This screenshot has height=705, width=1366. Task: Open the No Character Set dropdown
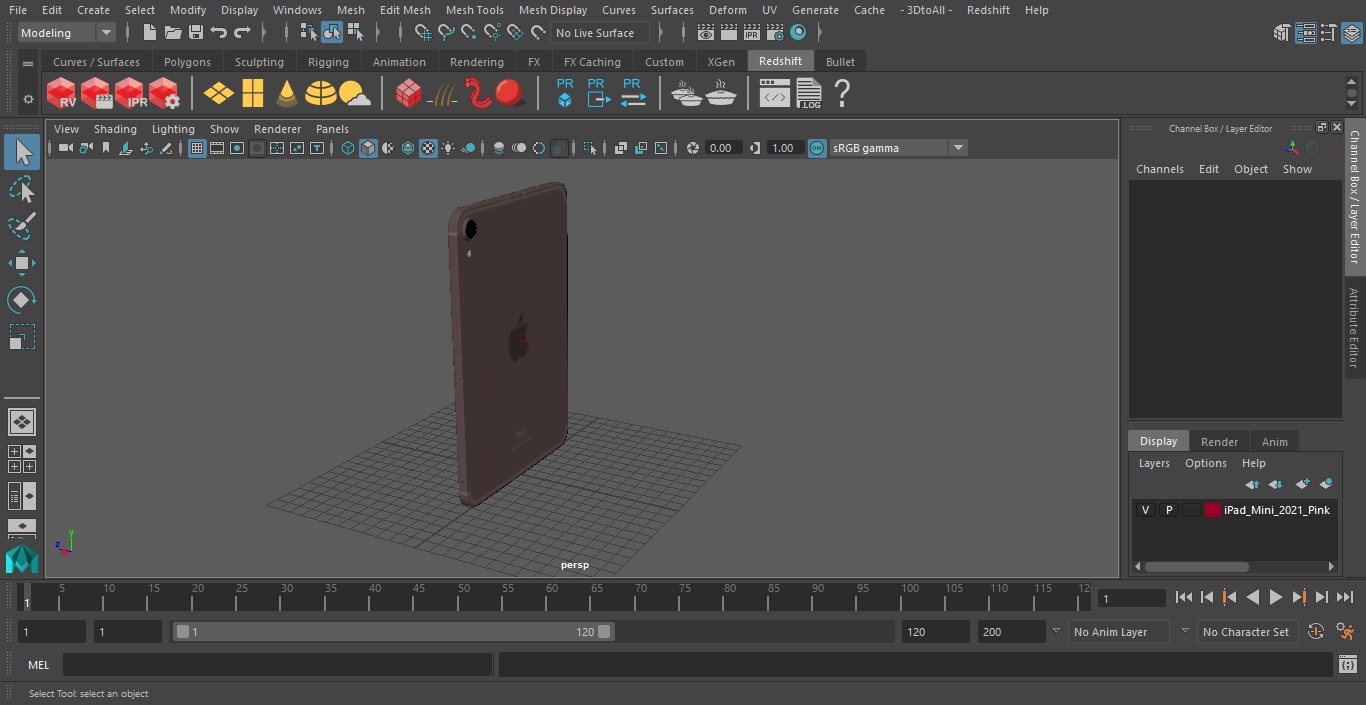(x=1247, y=632)
